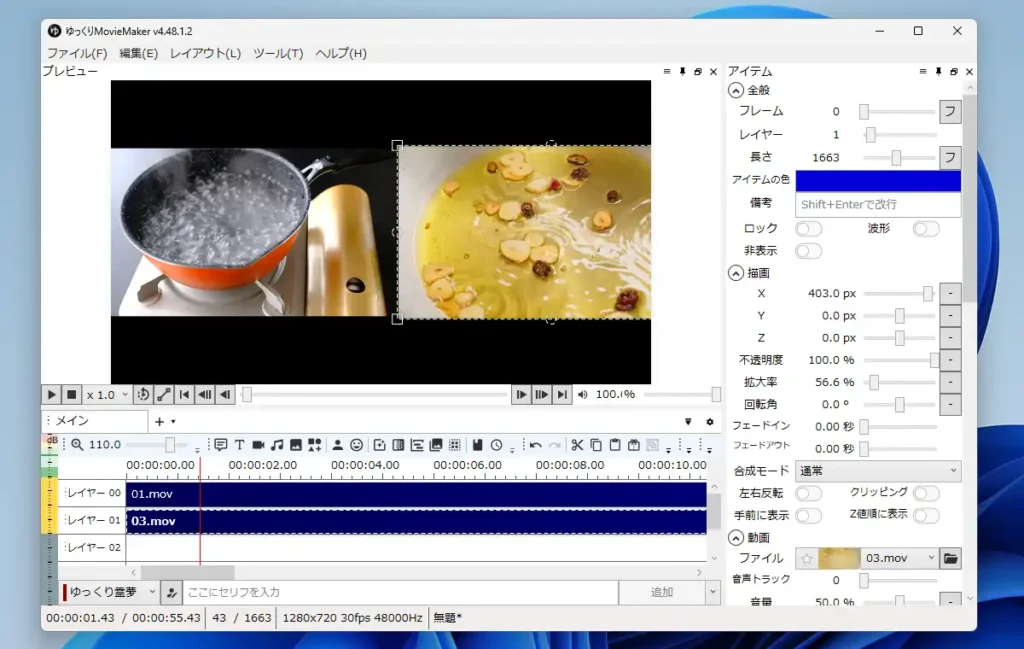Copy the selected clip with the copy icon
Viewport: 1024px width, 649px height.
tap(596, 445)
